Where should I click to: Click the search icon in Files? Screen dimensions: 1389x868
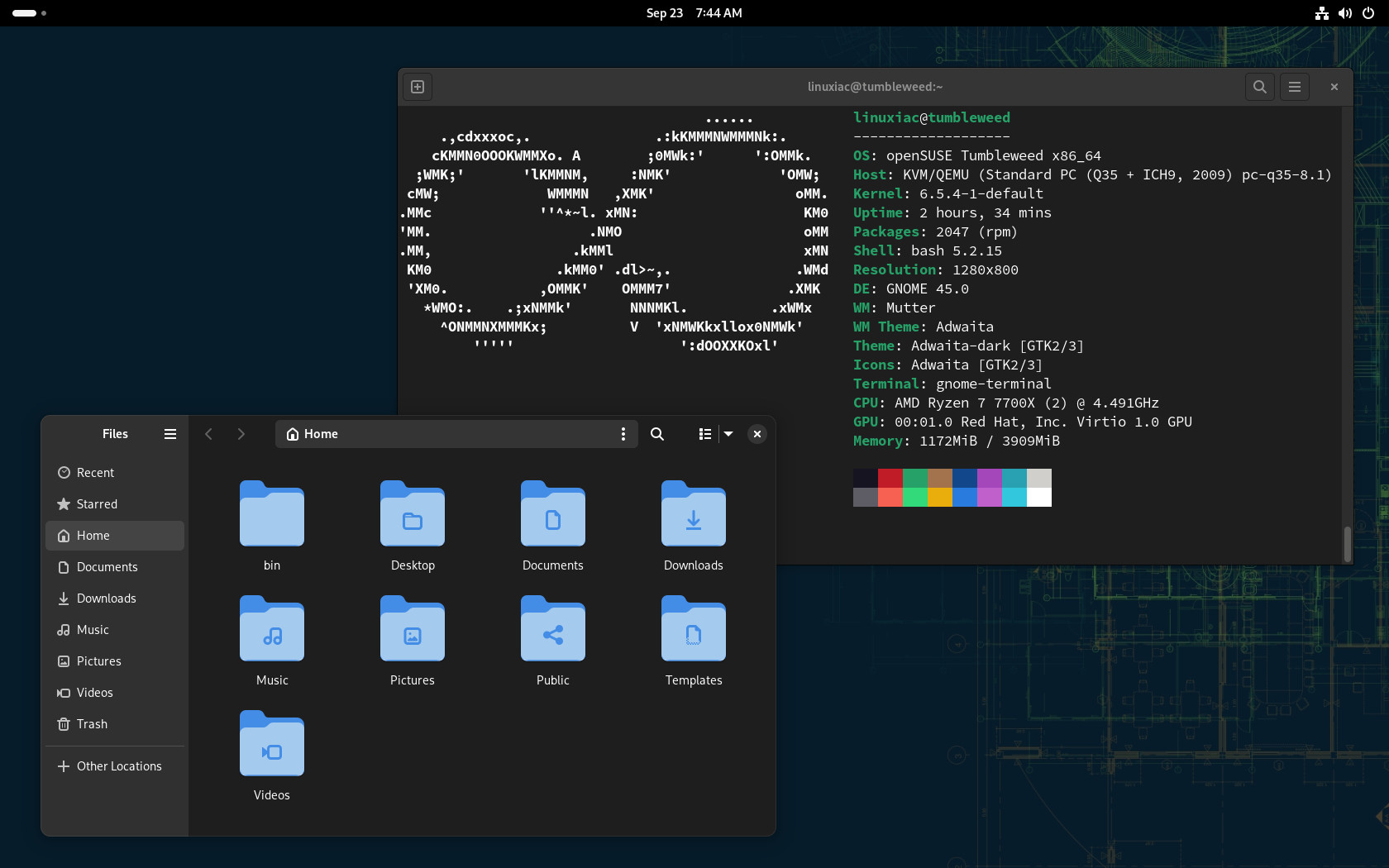pos(657,434)
